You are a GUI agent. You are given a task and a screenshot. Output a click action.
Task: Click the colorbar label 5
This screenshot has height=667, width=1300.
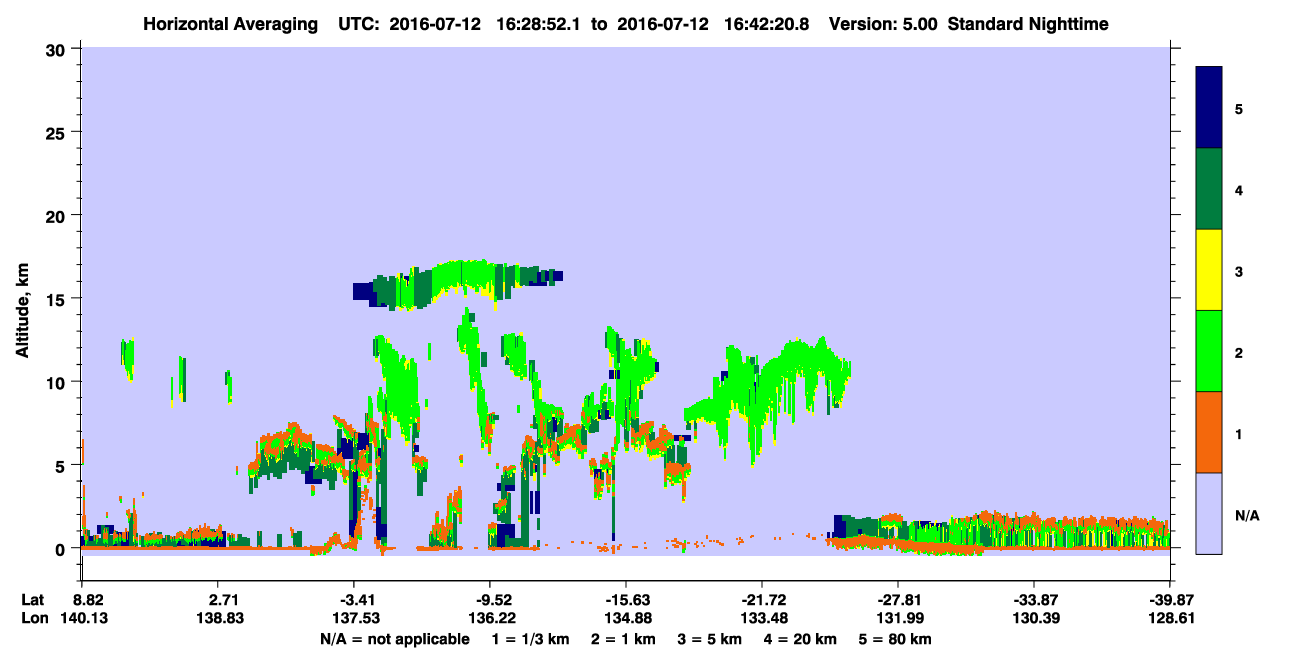tap(1239, 108)
